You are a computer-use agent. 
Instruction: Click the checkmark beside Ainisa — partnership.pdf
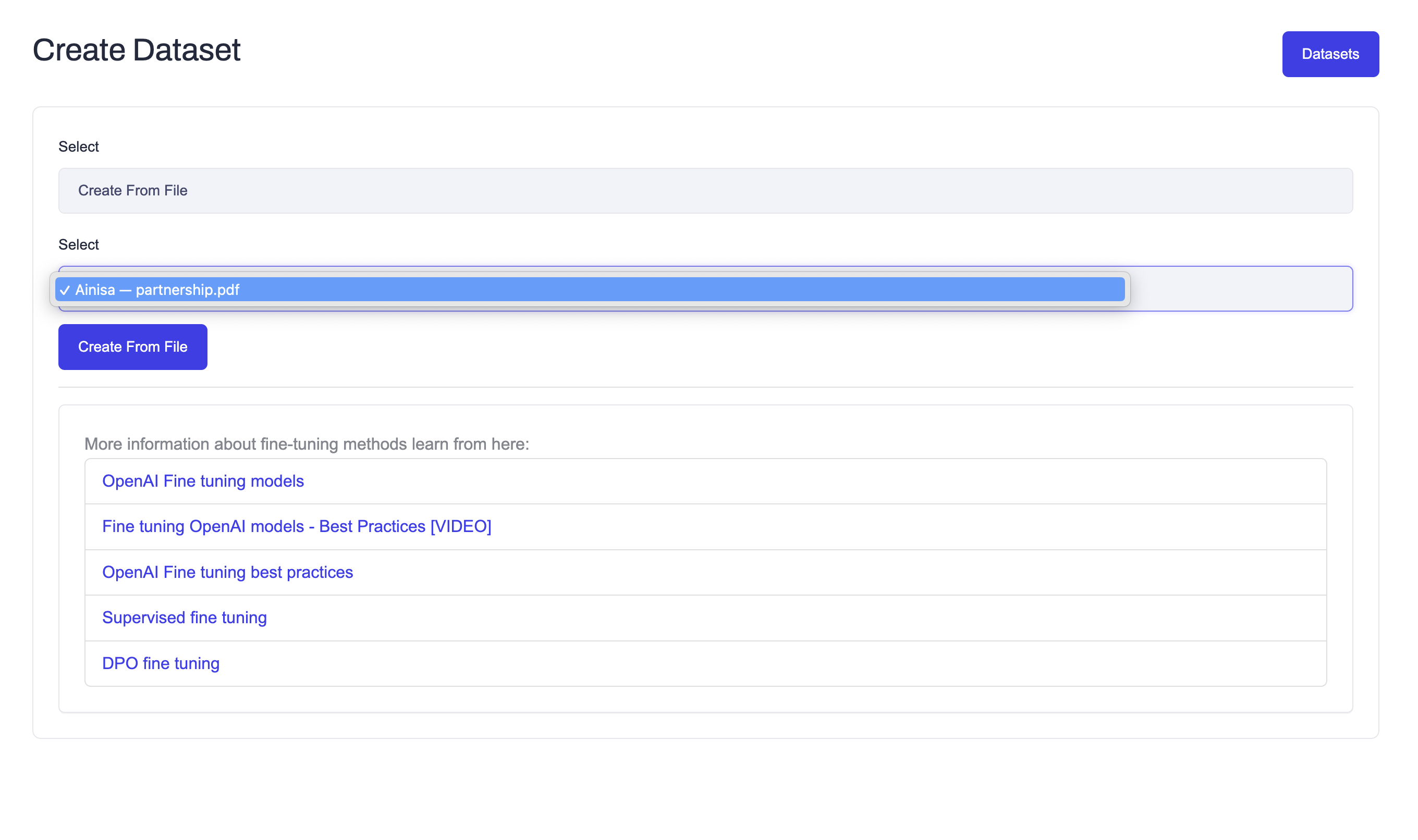click(65, 290)
